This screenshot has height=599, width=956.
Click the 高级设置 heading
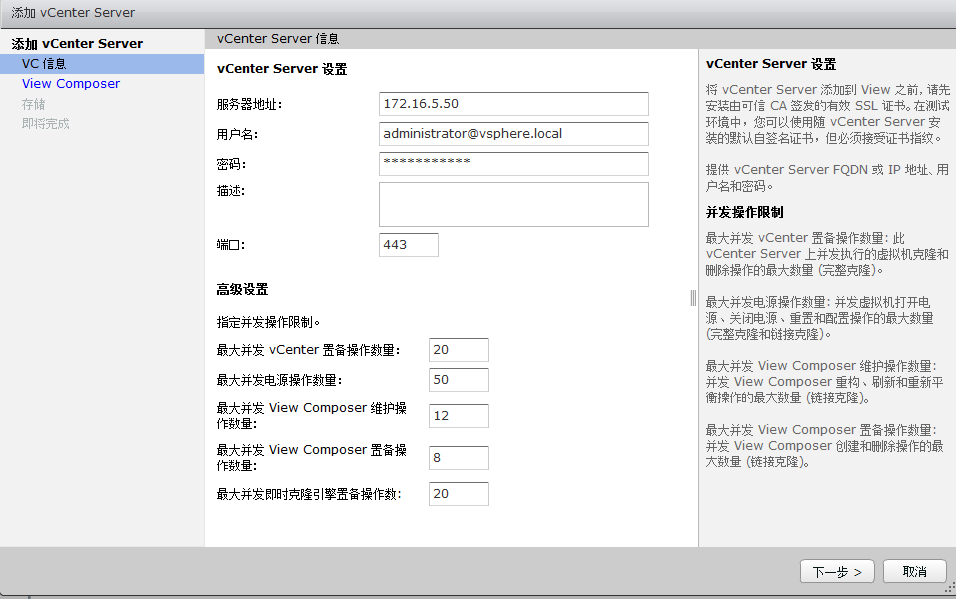coord(242,289)
